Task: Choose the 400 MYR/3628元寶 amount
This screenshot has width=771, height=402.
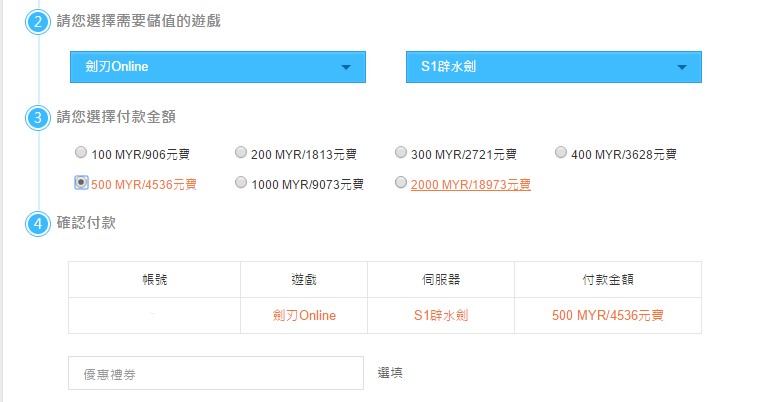Action: [561, 152]
